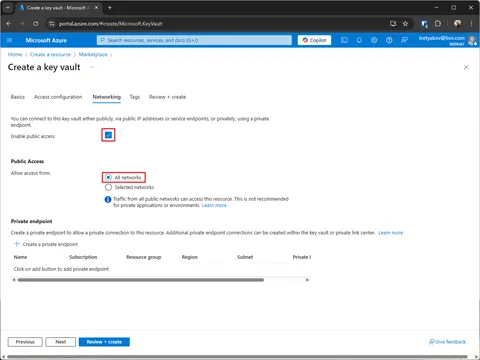Click the Previous button

25,342
